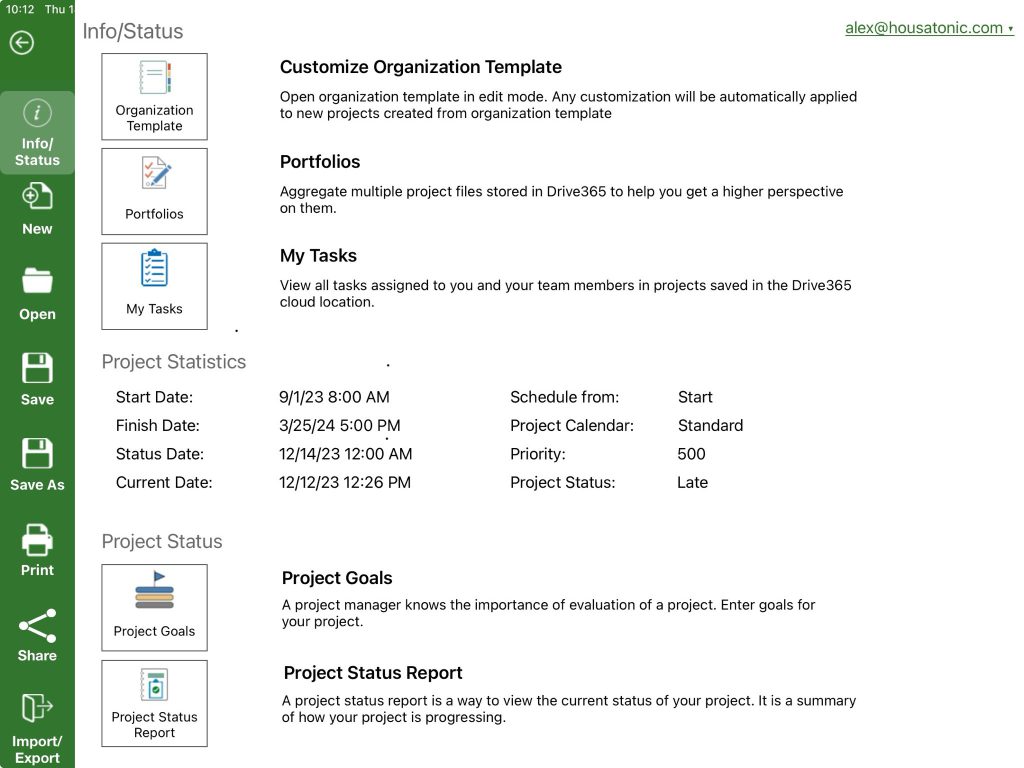Open the Project Goals tool
Screen dimensions: 1024x768
(153, 606)
